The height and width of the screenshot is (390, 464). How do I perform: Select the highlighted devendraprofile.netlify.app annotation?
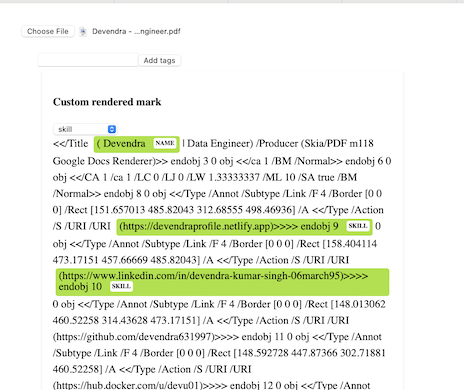click(244, 227)
